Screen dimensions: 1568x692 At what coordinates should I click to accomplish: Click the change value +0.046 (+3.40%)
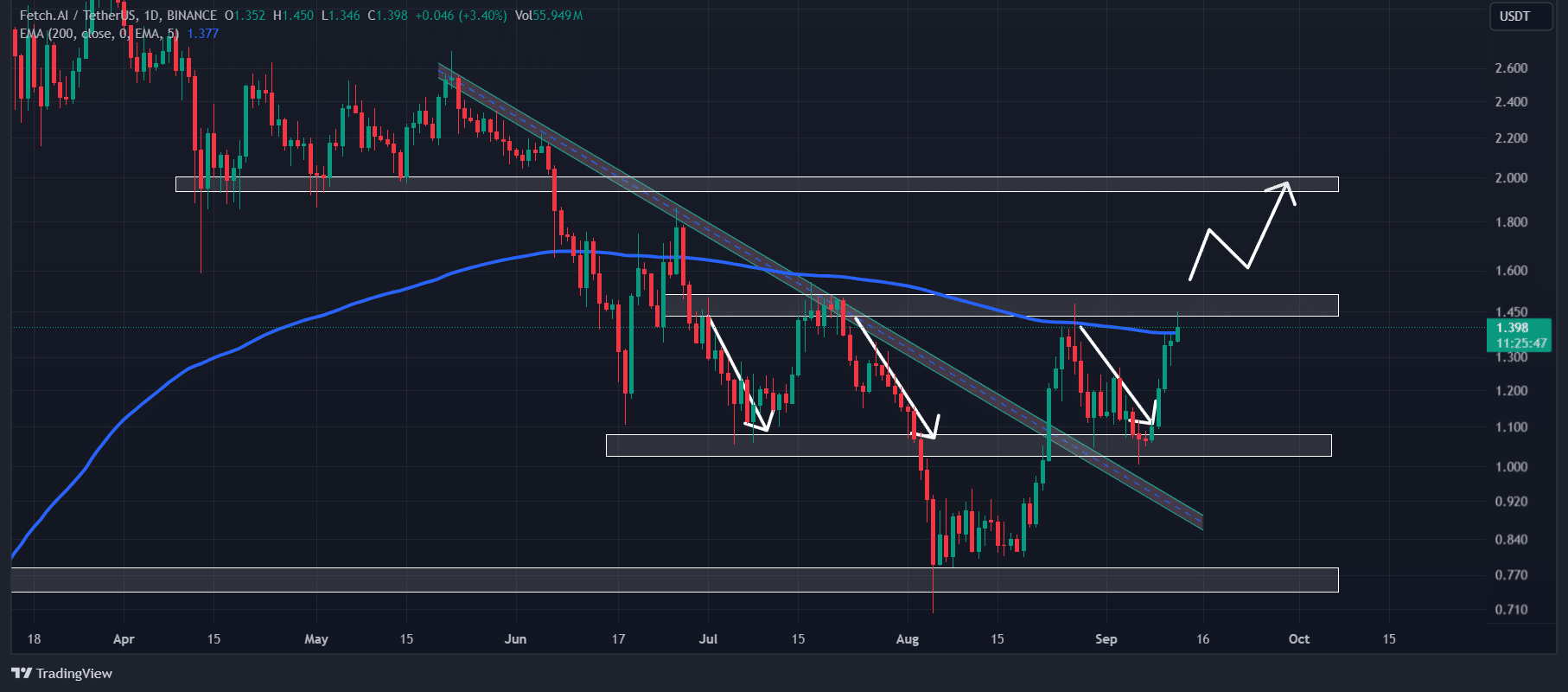[x=461, y=16]
